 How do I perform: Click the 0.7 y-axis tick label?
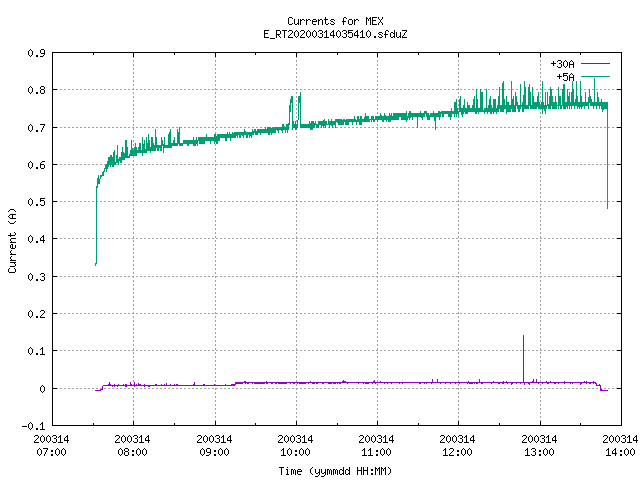tap(36, 128)
